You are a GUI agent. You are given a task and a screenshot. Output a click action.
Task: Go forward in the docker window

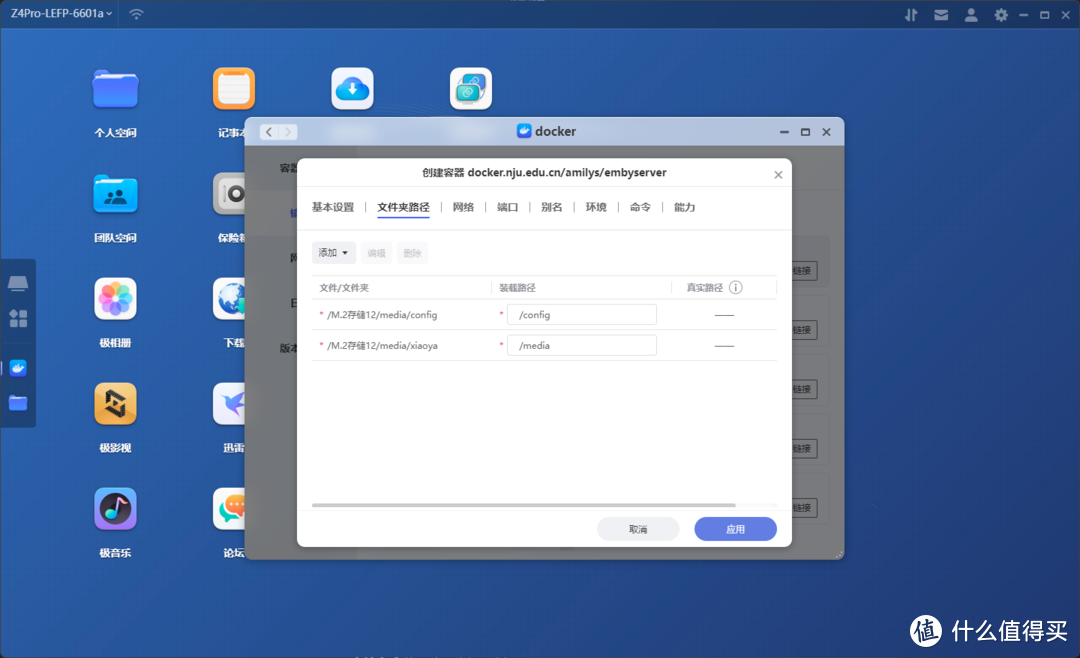[x=288, y=132]
